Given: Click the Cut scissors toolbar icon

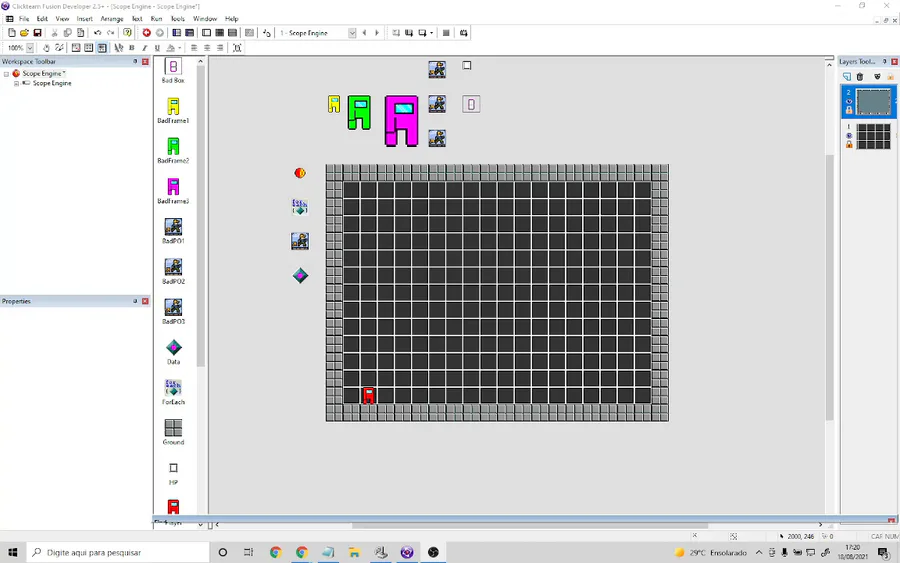Looking at the screenshot, I should [x=55, y=33].
